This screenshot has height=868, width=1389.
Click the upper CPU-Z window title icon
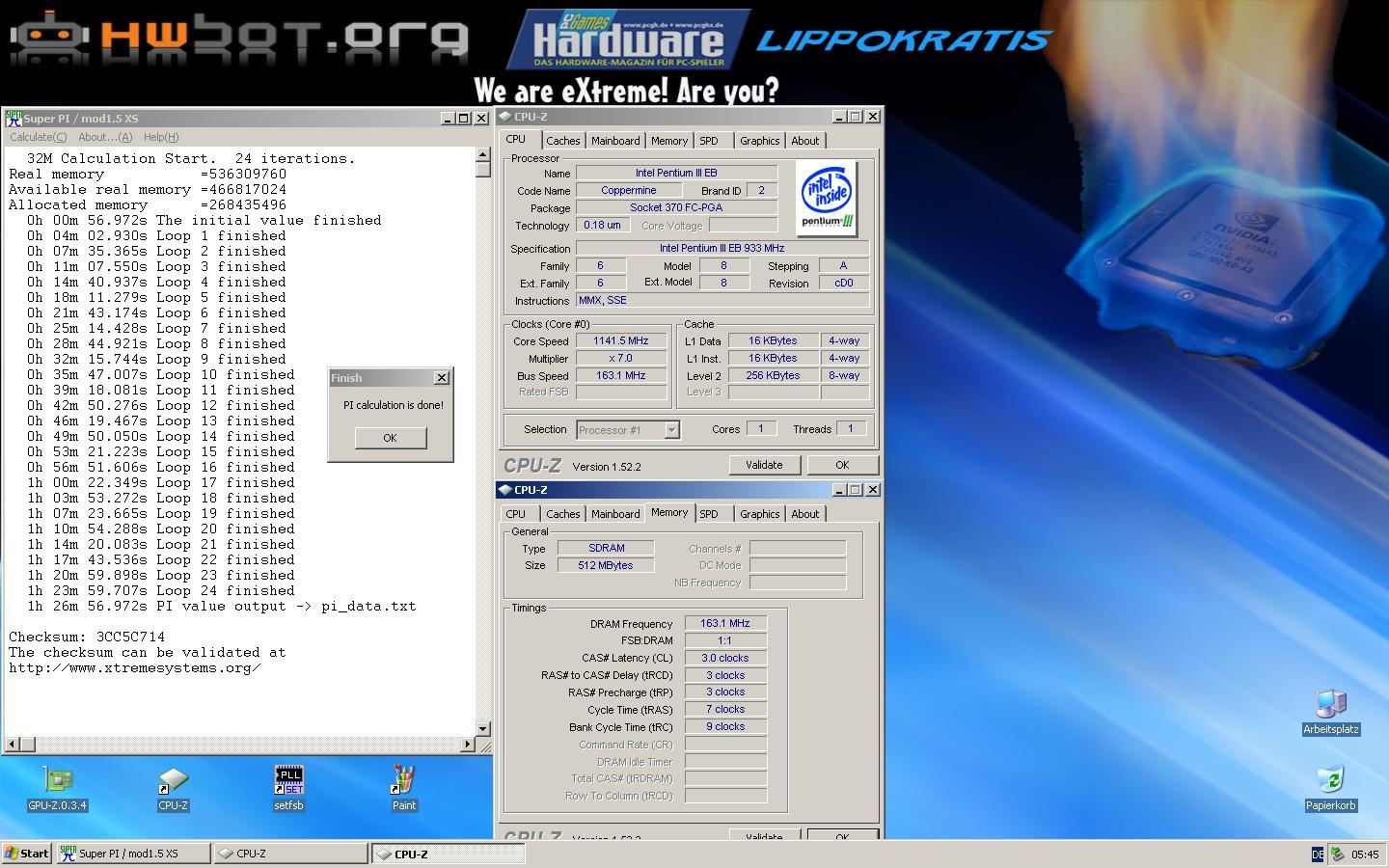[x=504, y=117]
